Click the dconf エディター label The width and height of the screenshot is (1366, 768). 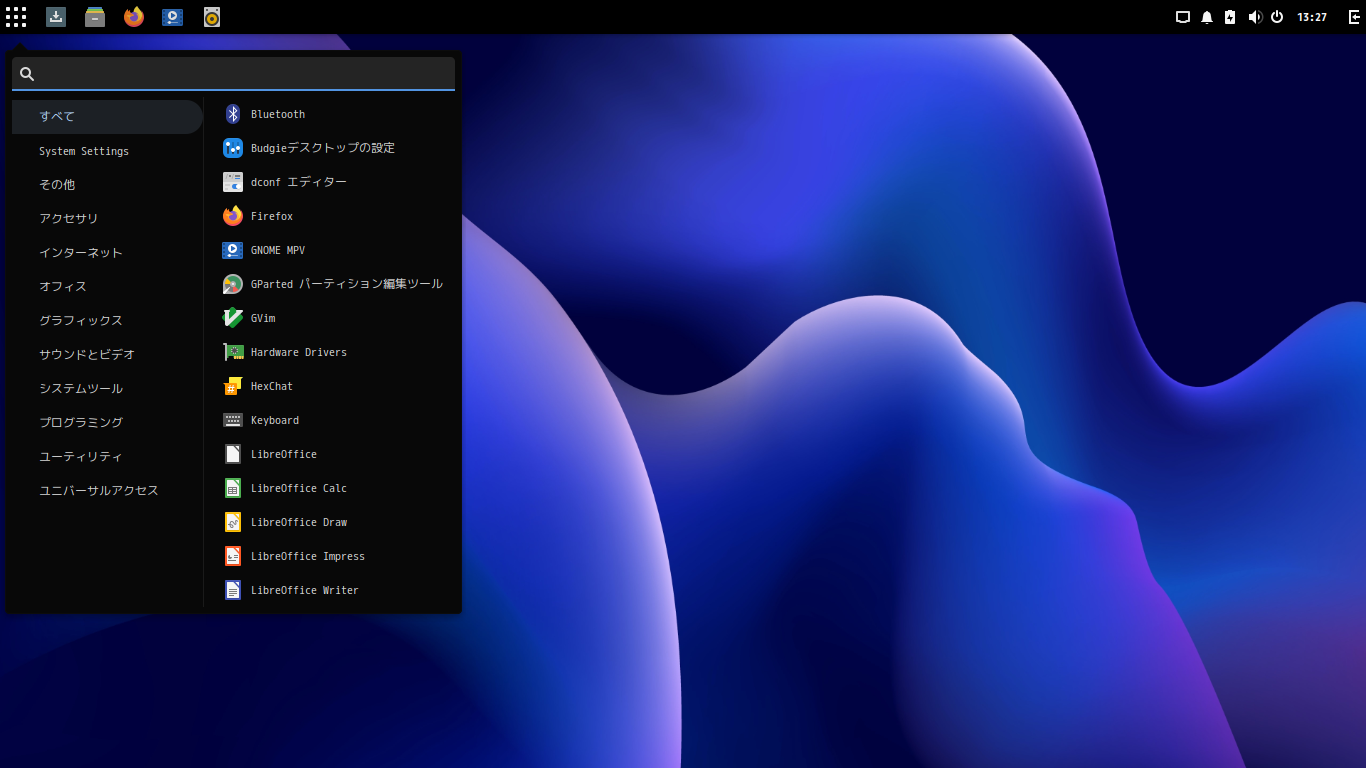299,182
